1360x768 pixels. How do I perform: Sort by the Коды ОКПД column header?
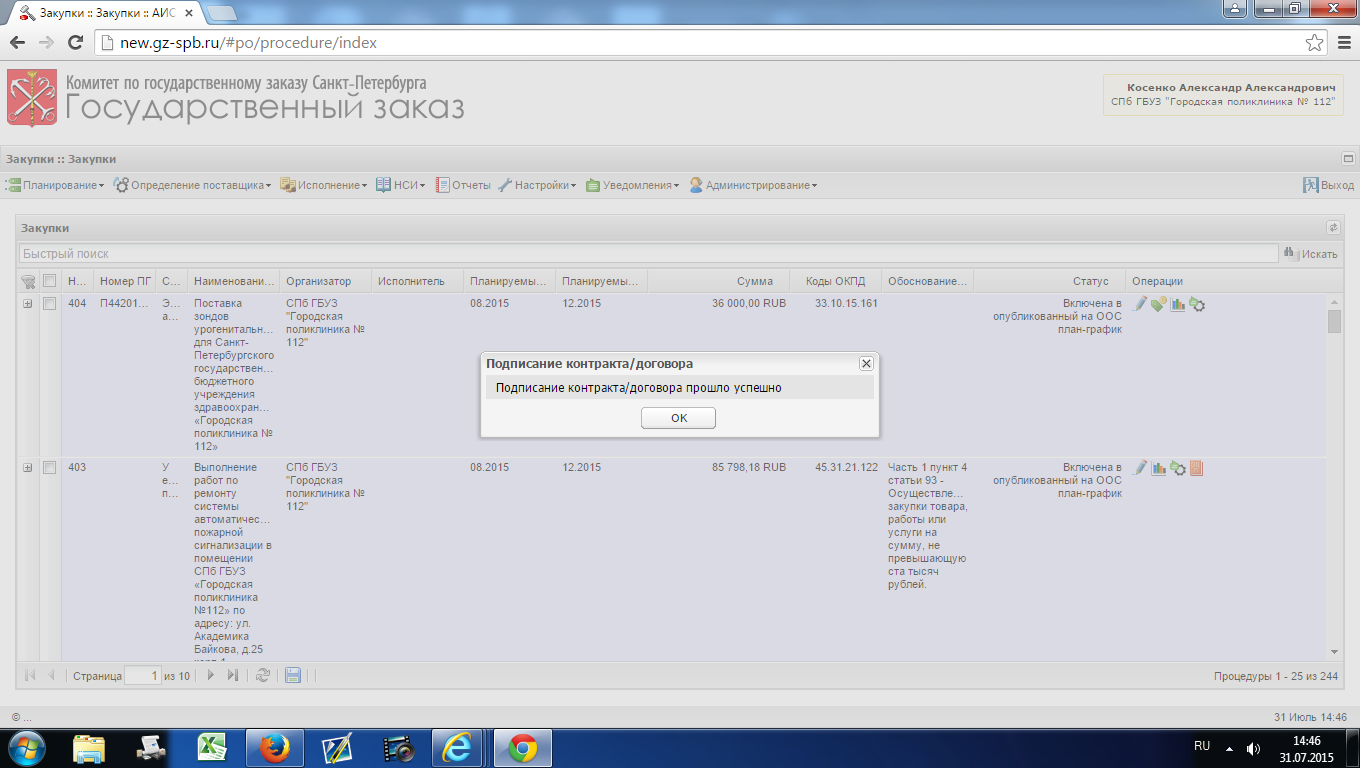coord(835,281)
